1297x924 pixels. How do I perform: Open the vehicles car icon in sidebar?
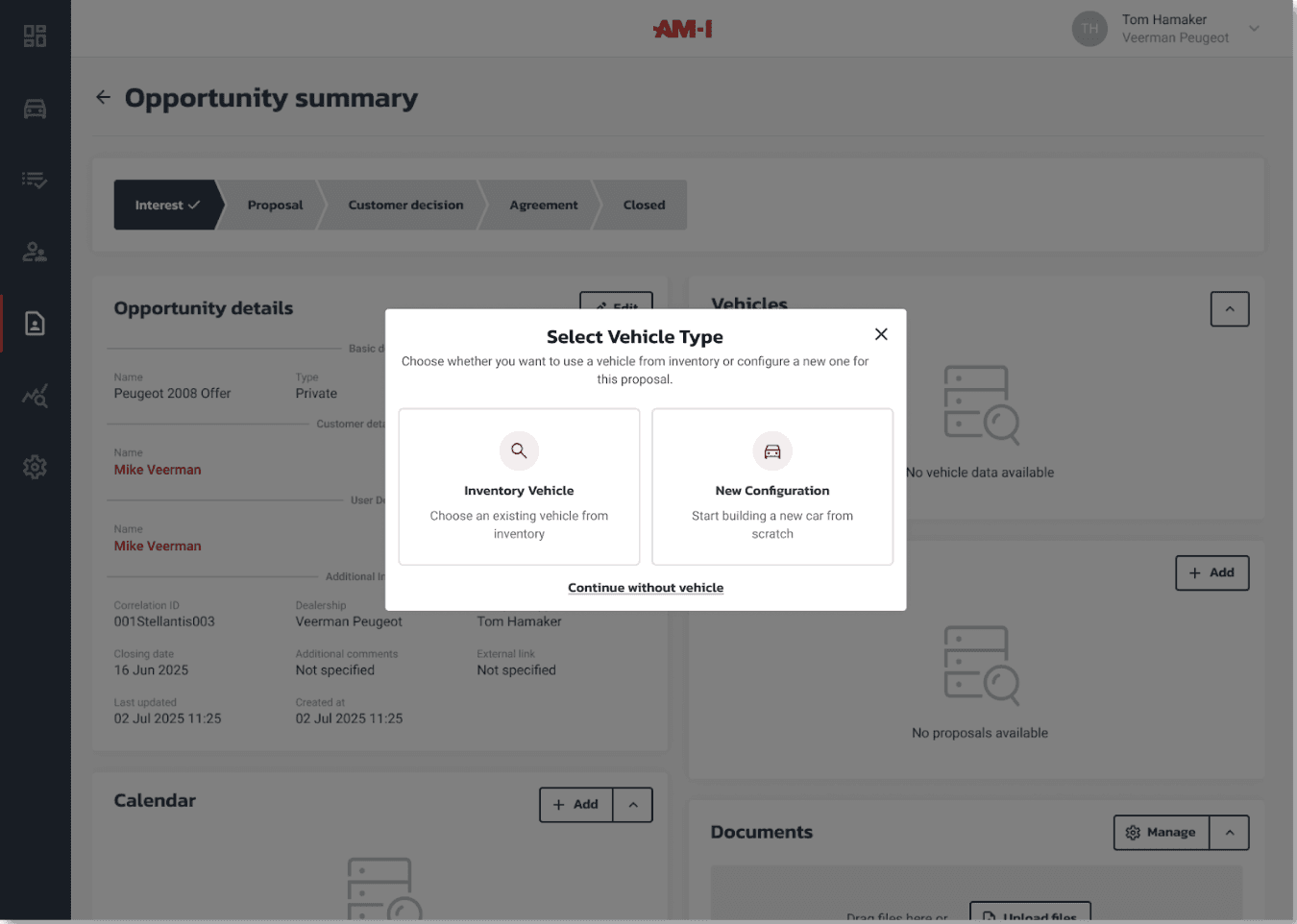[x=35, y=109]
